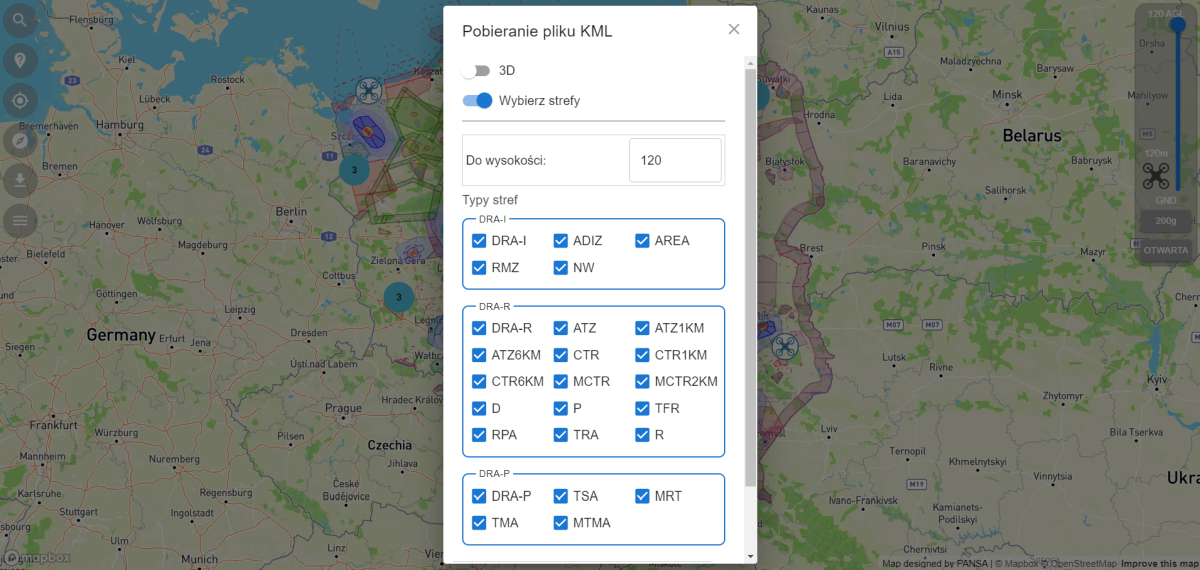Image resolution: width=1200 pixels, height=570 pixels.
Task: Uncheck the MCTR checkbox
Action: tap(561, 381)
